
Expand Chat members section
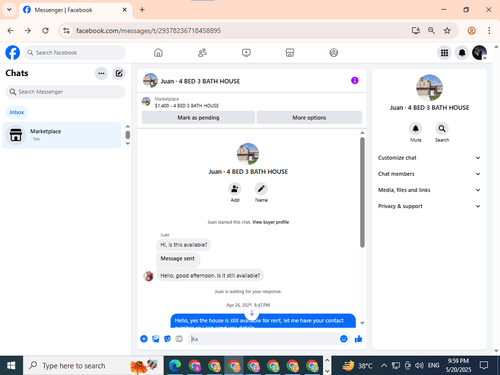429,174
